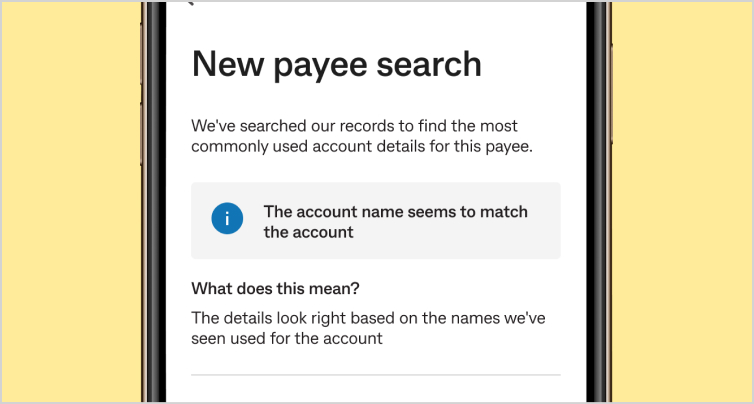Click "We've searched our records" text line
This screenshot has width=754, height=404.
(354, 127)
